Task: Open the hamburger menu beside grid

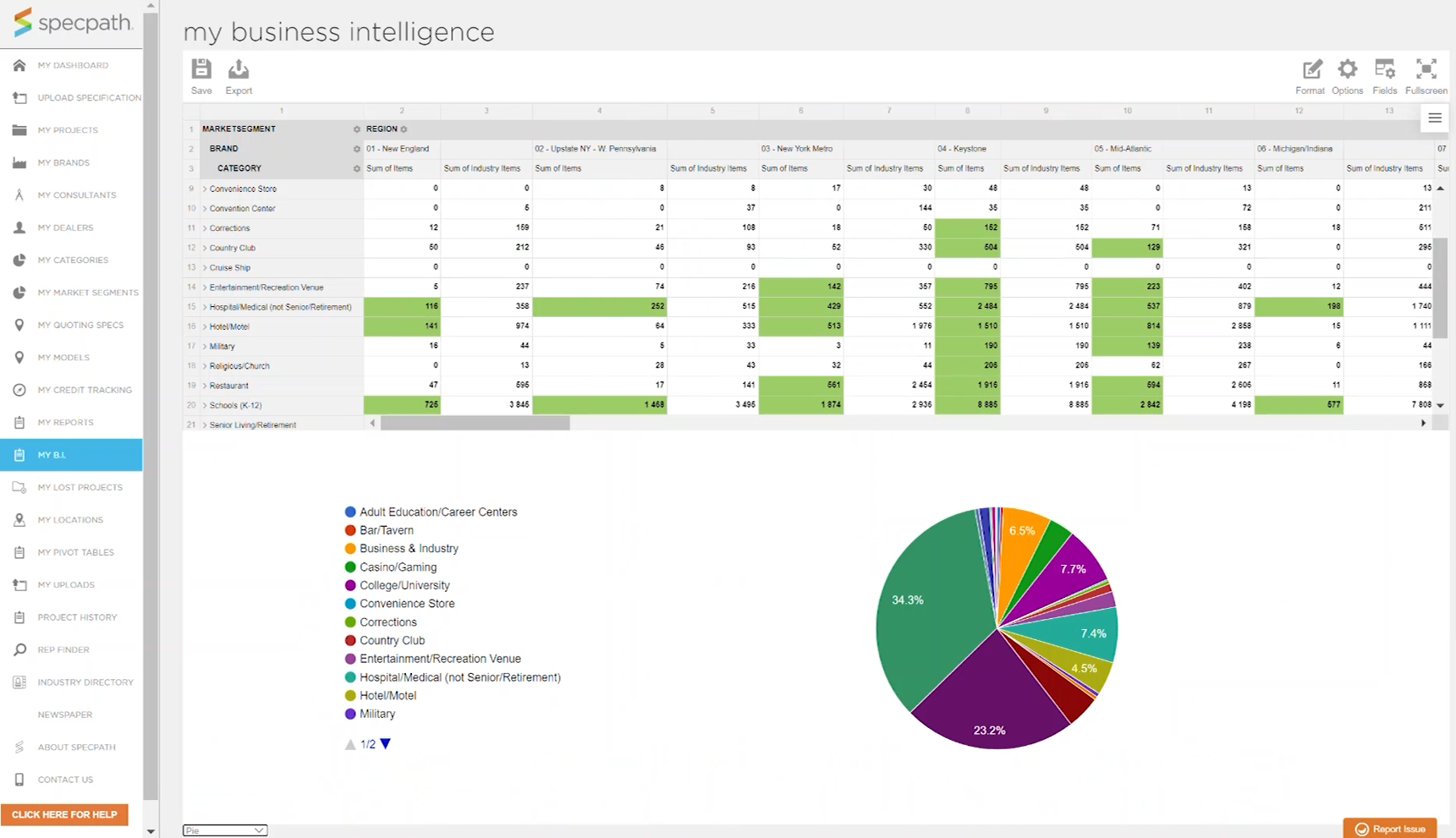Action: (x=1435, y=118)
